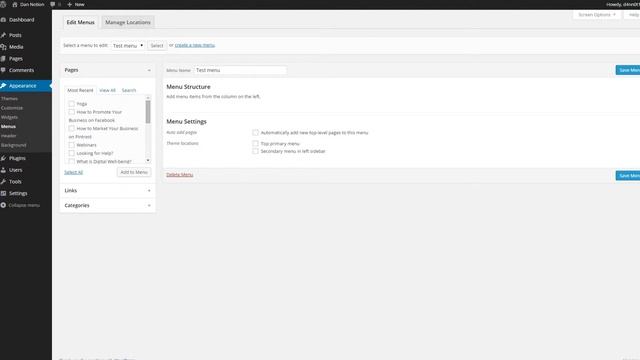Click the Delete Menu link

(180, 175)
